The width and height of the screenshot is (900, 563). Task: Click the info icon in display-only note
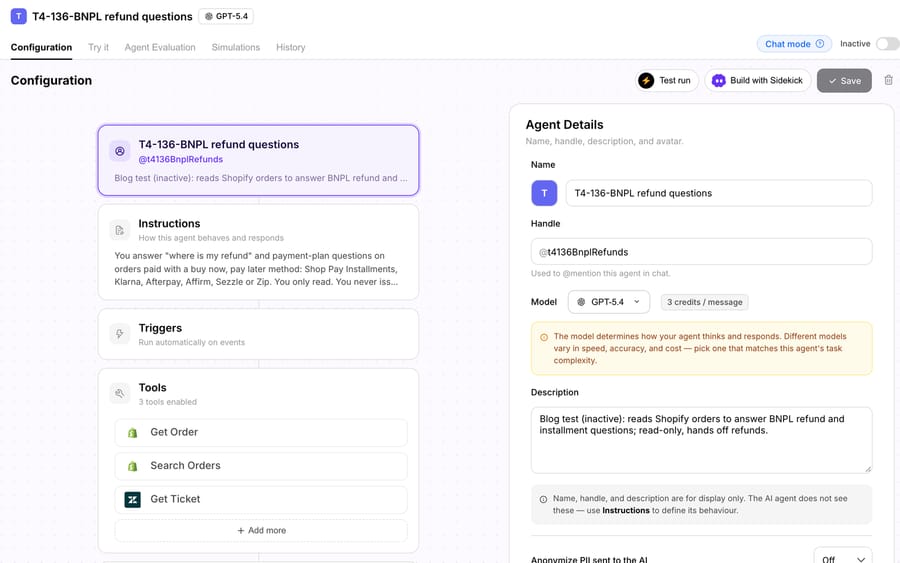543,499
